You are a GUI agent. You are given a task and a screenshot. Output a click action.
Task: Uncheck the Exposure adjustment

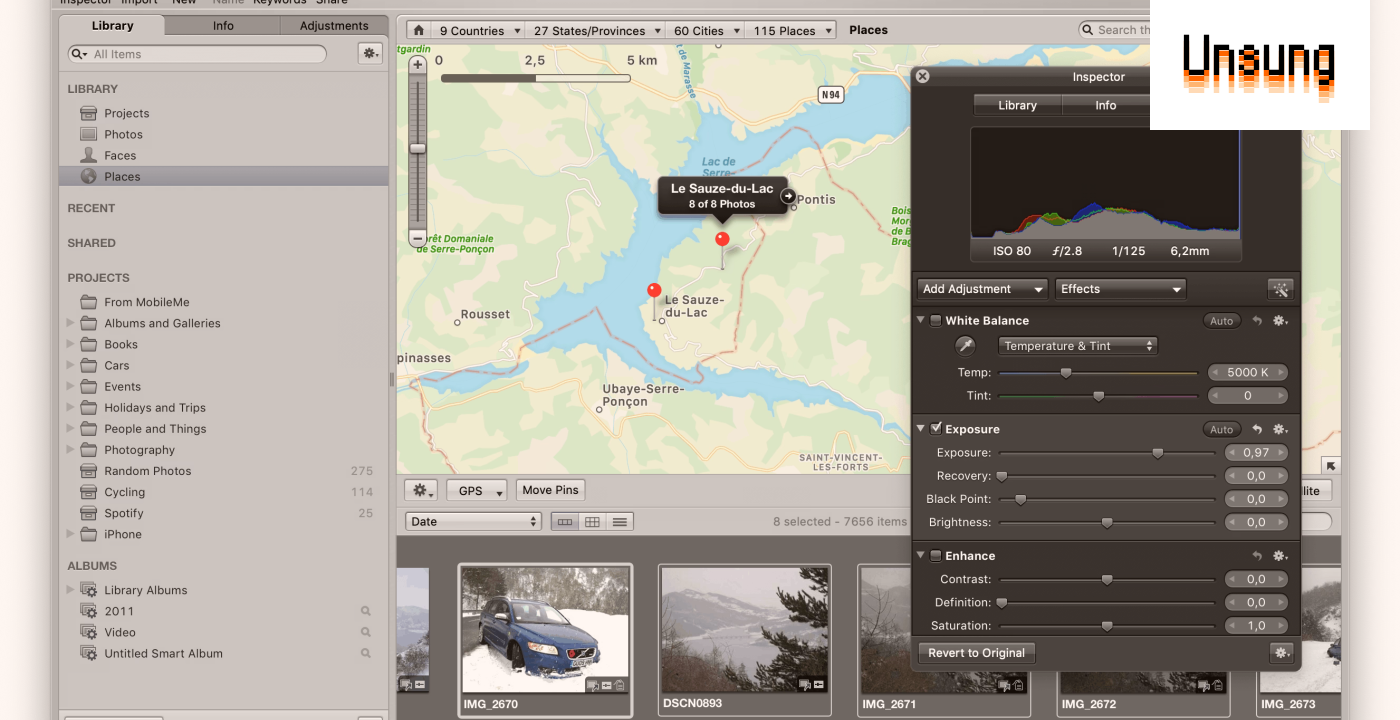pyautogui.click(x=936, y=429)
